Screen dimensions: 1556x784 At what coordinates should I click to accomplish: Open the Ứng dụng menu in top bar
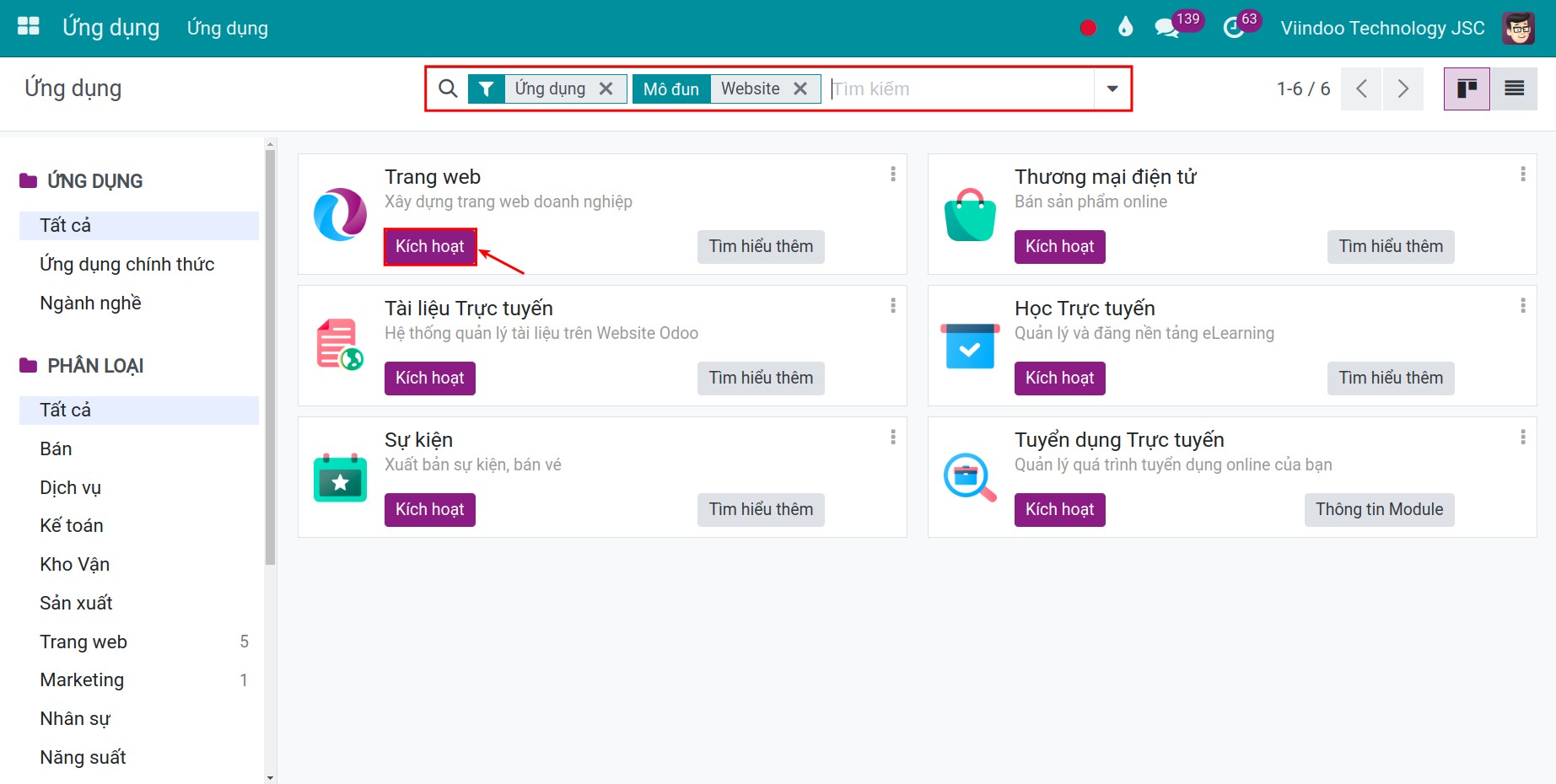(228, 28)
